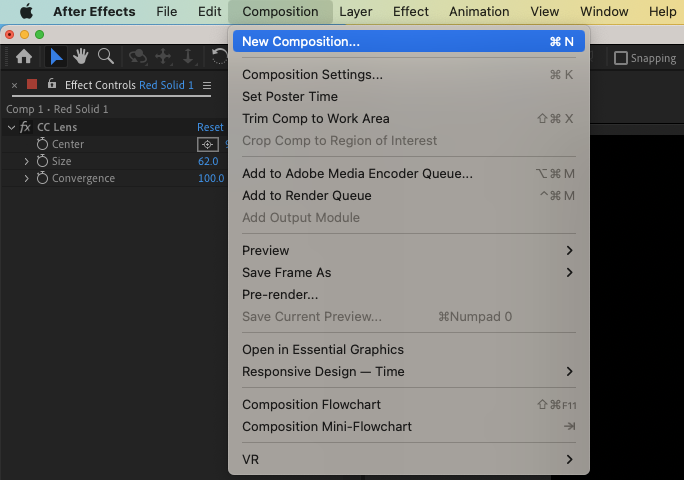
Task: Click the Composition menu in menu bar
Action: click(x=280, y=11)
